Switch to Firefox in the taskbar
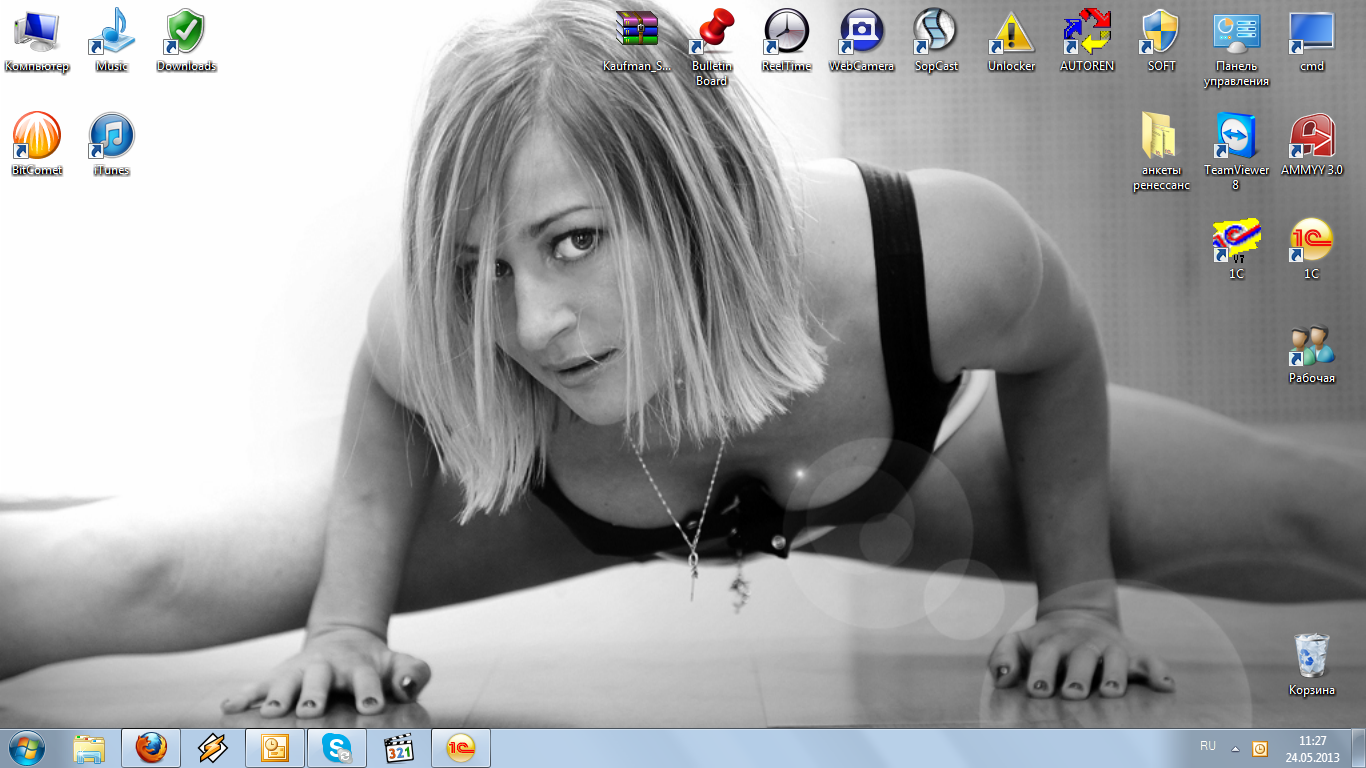 (151, 748)
